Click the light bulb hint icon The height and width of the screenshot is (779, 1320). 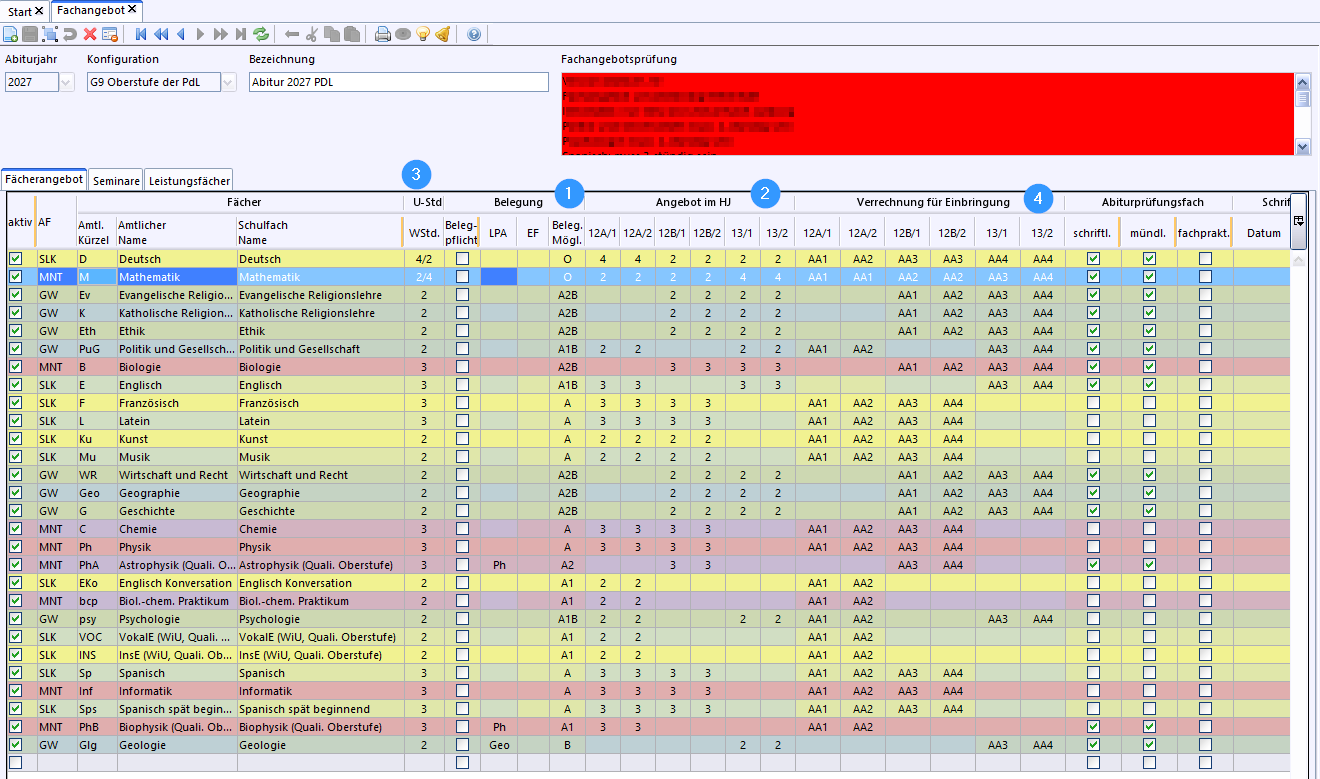coord(422,34)
